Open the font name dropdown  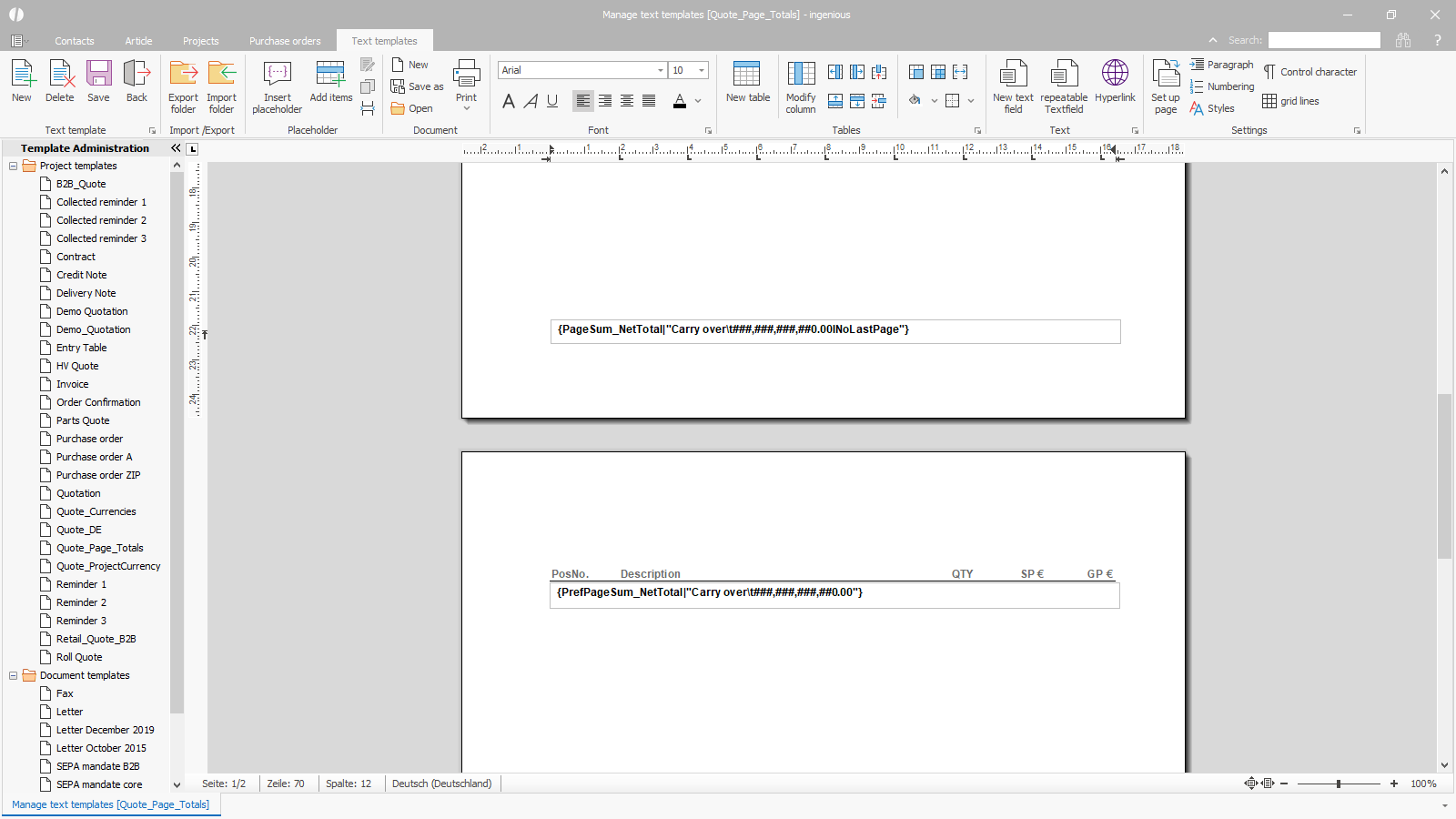(x=661, y=70)
